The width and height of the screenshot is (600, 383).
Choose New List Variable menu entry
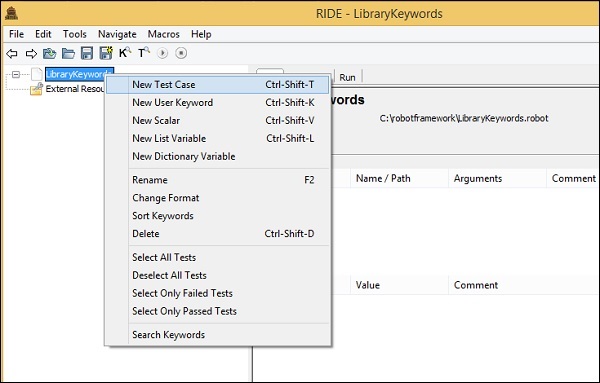217,139
